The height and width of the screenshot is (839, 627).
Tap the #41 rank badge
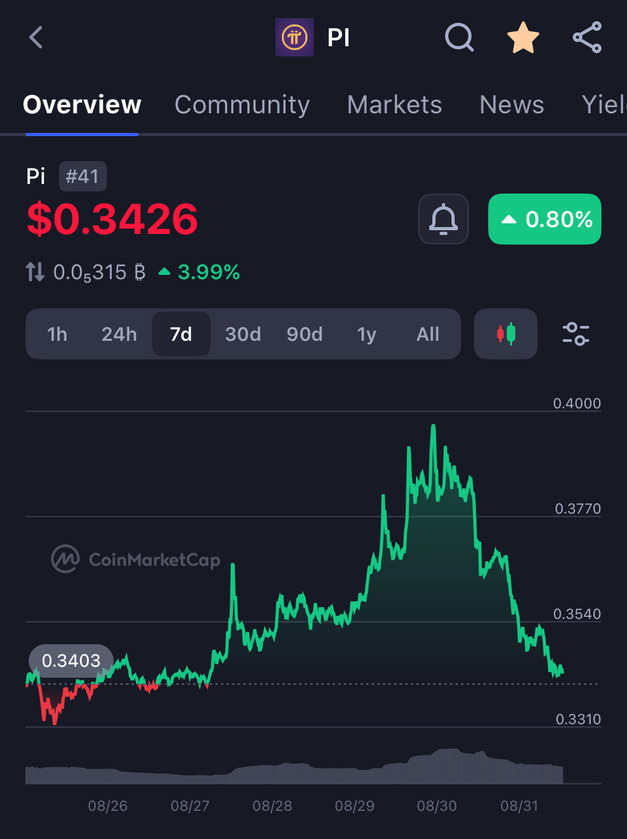(x=82, y=176)
